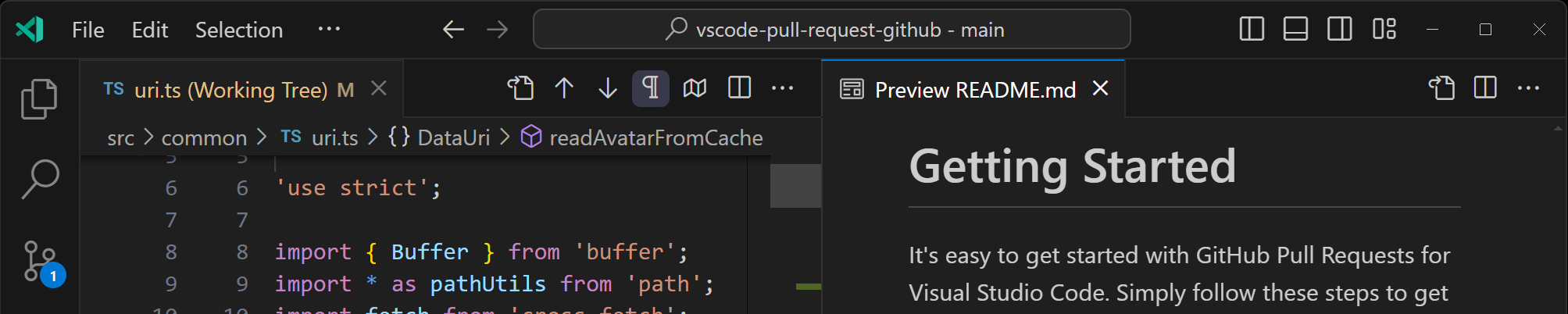The width and height of the screenshot is (1568, 314).
Task: Open the Search view in activity bar
Action: 39,179
